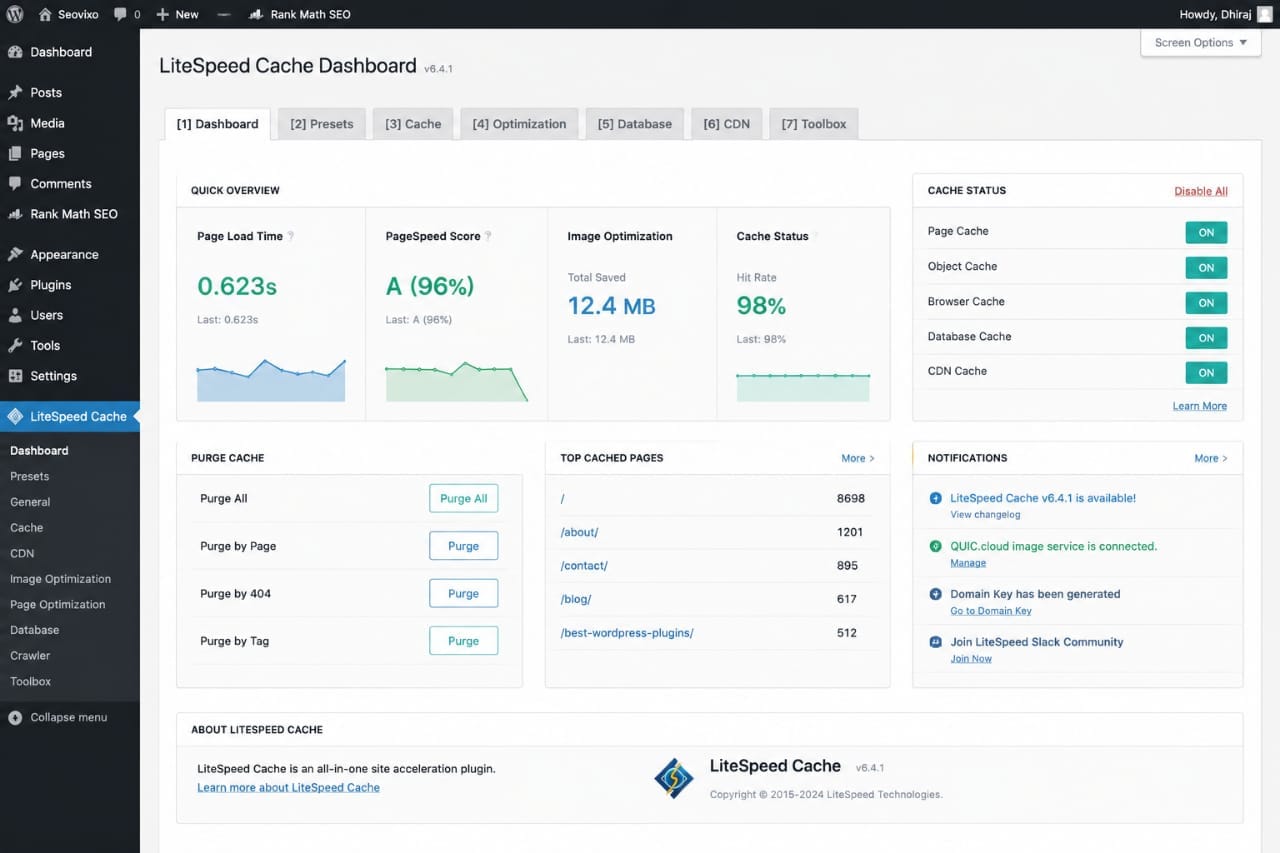
Task: Open the View changelog link
Action: click(985, 515)
